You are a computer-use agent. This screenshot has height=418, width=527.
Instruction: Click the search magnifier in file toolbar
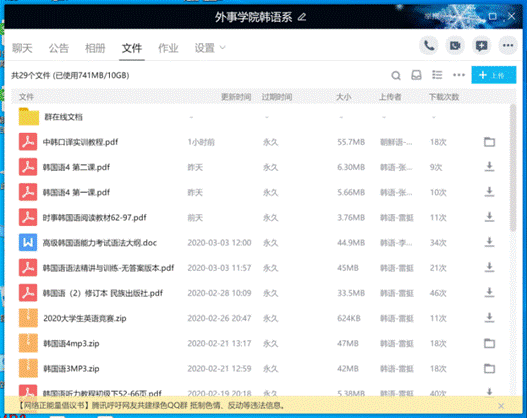396,75
